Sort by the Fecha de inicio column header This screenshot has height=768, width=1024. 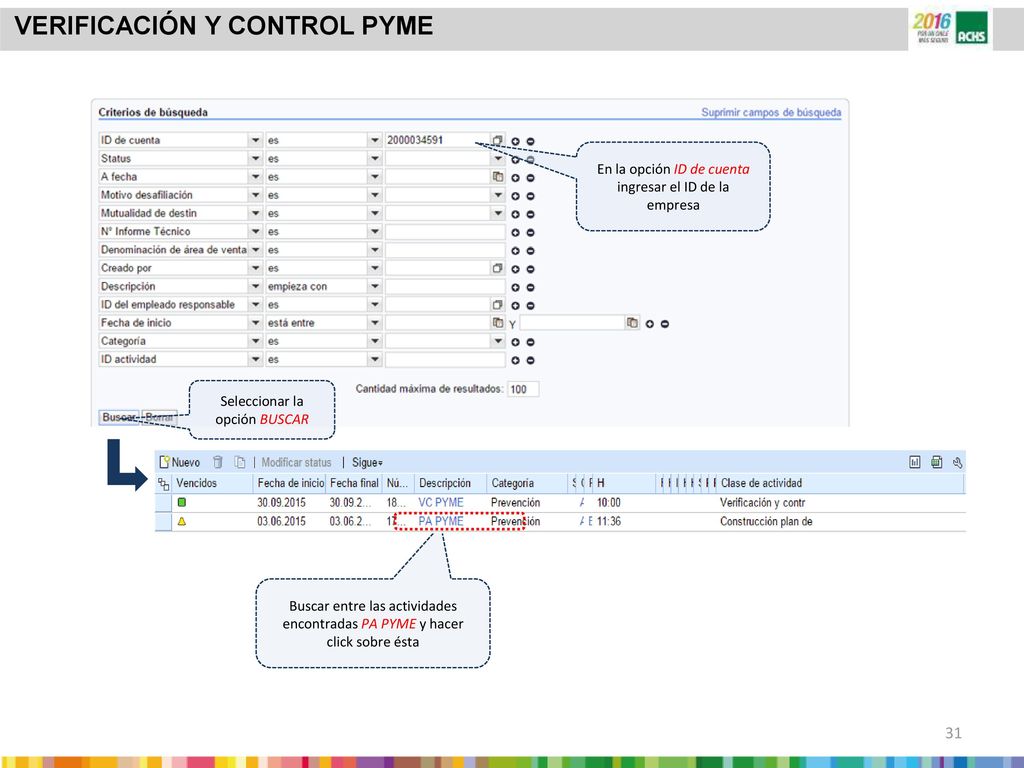click(x=291, y=483)
